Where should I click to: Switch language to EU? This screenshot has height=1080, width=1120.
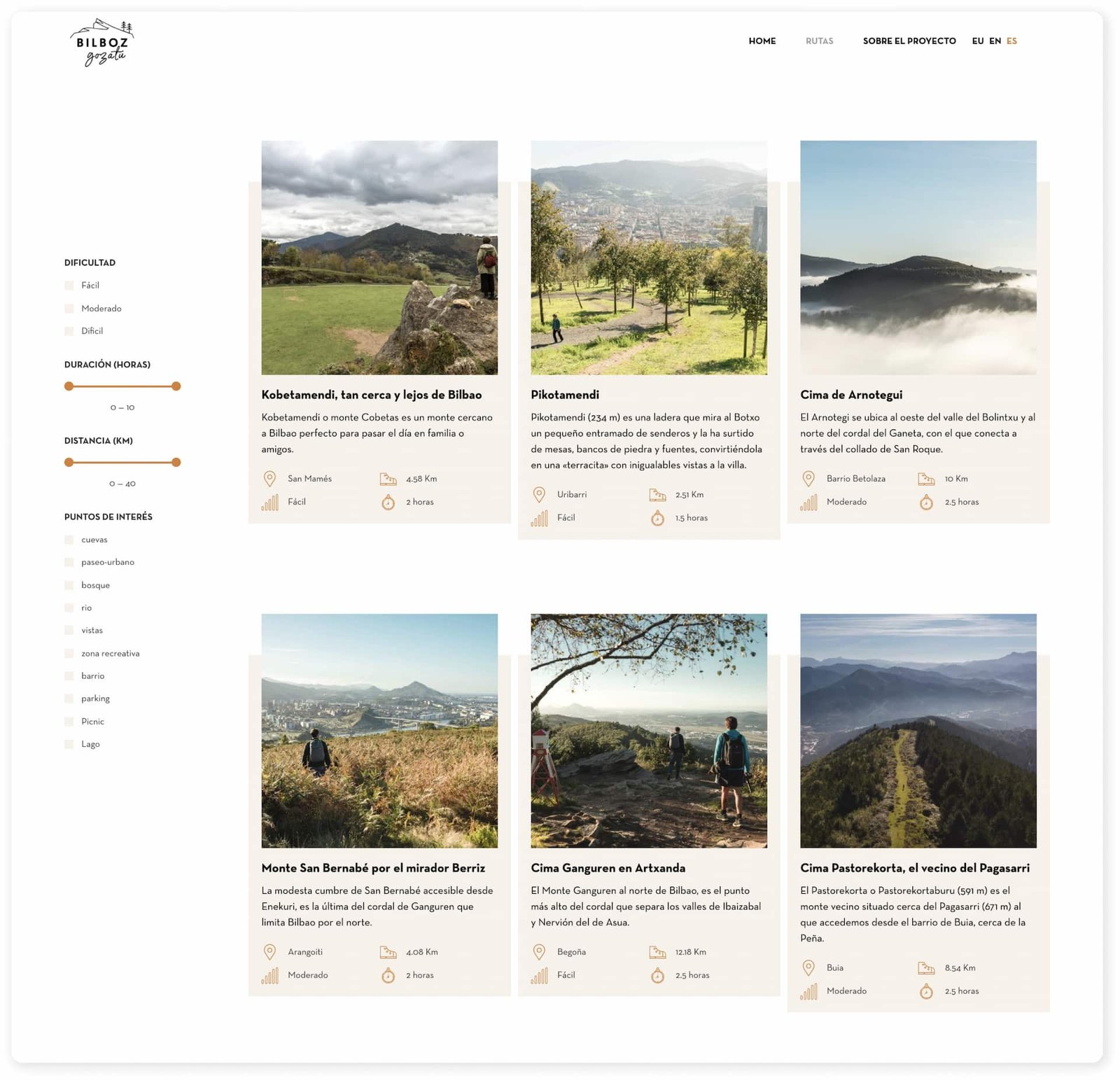(978, 41)
